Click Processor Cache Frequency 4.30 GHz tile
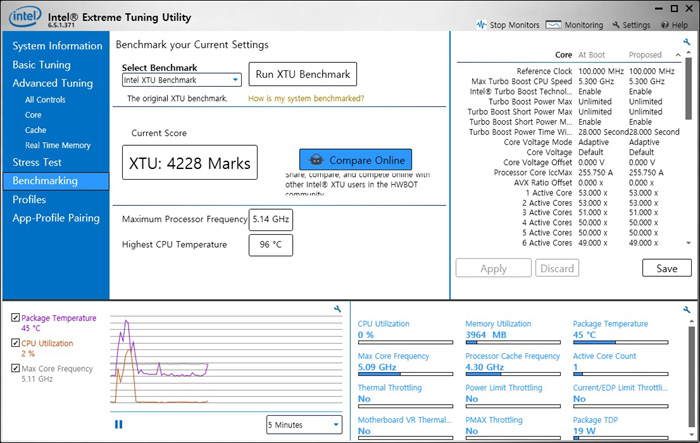700x443 pixels. click(x=512, y=364)
